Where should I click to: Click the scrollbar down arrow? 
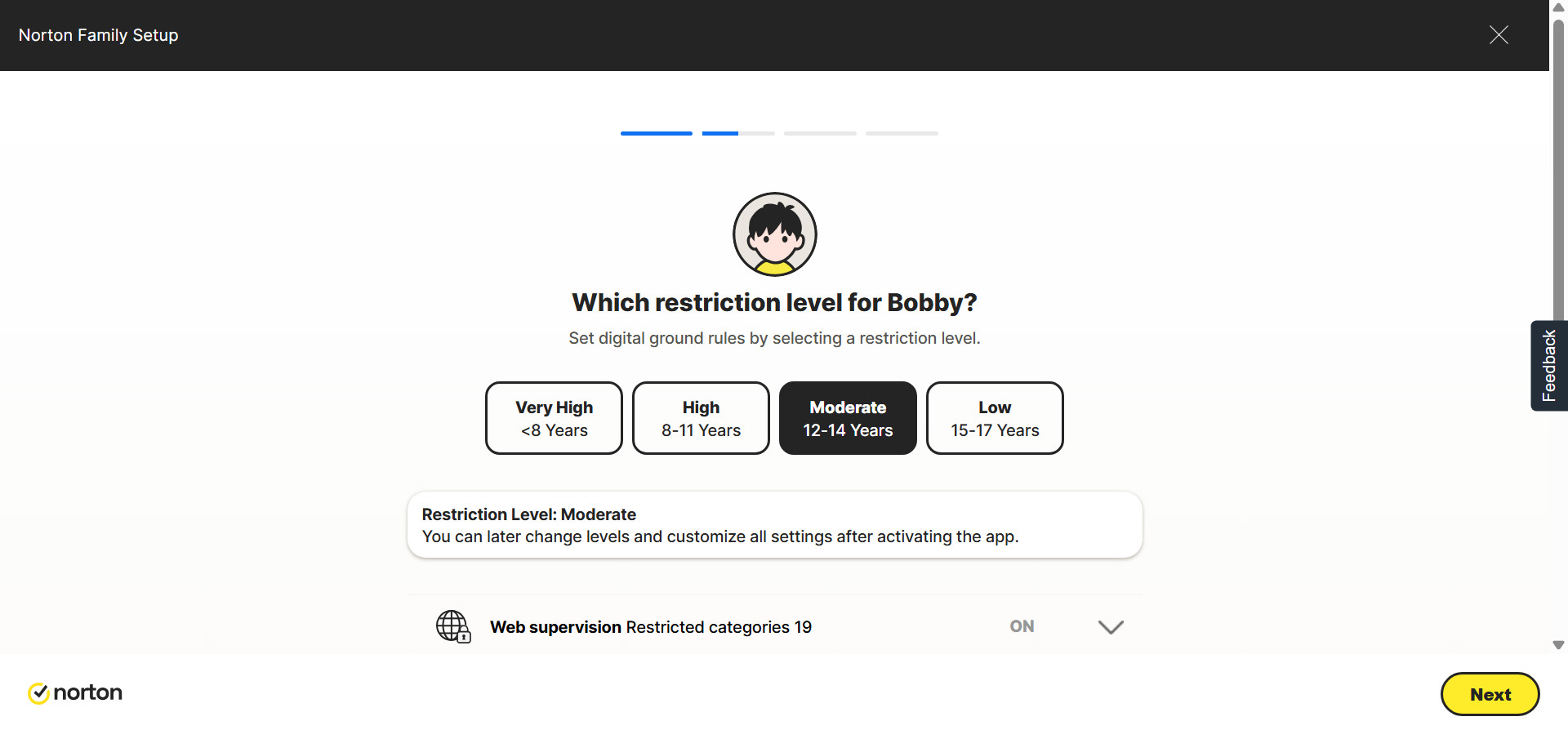pyautogui.click(x=1558, y=645)
